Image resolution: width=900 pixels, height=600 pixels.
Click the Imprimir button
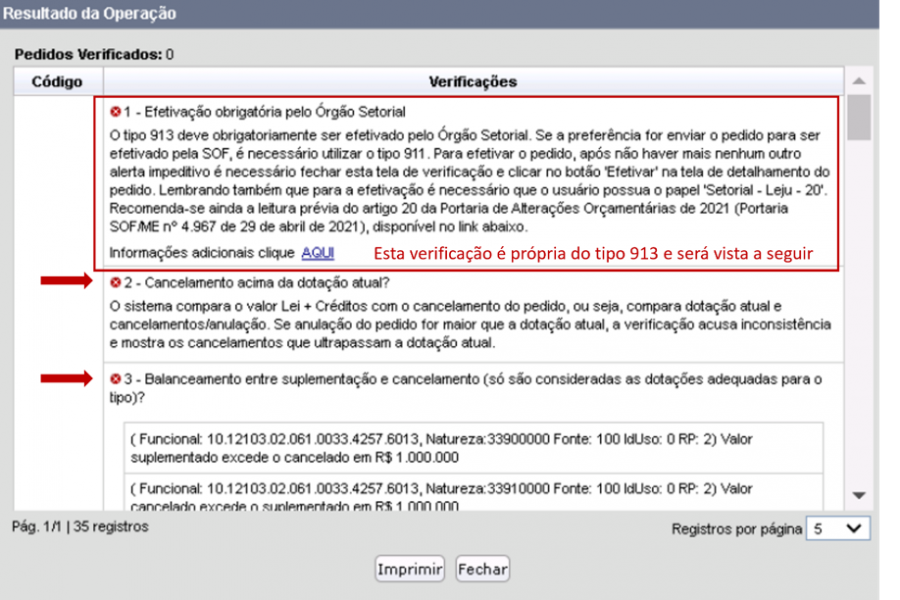coord(410,569)
